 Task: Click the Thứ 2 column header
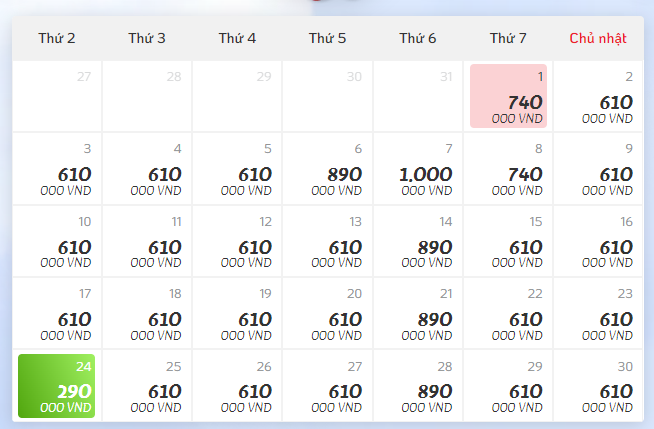pos(57,38)
